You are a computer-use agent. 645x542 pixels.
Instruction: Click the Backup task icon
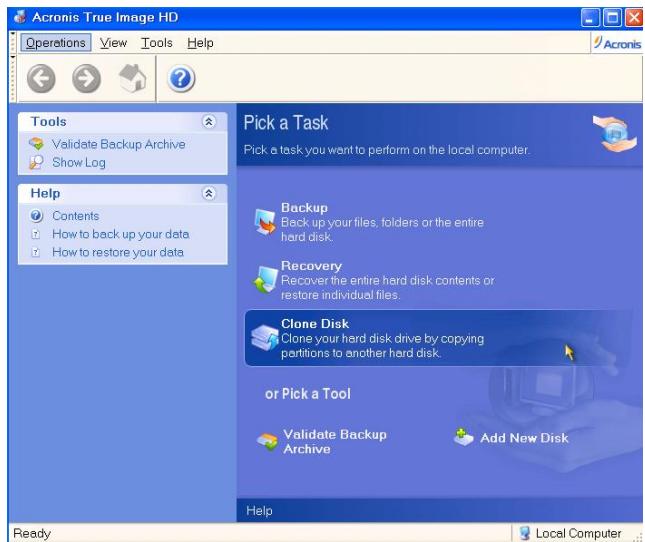click(x=265, y=221)
